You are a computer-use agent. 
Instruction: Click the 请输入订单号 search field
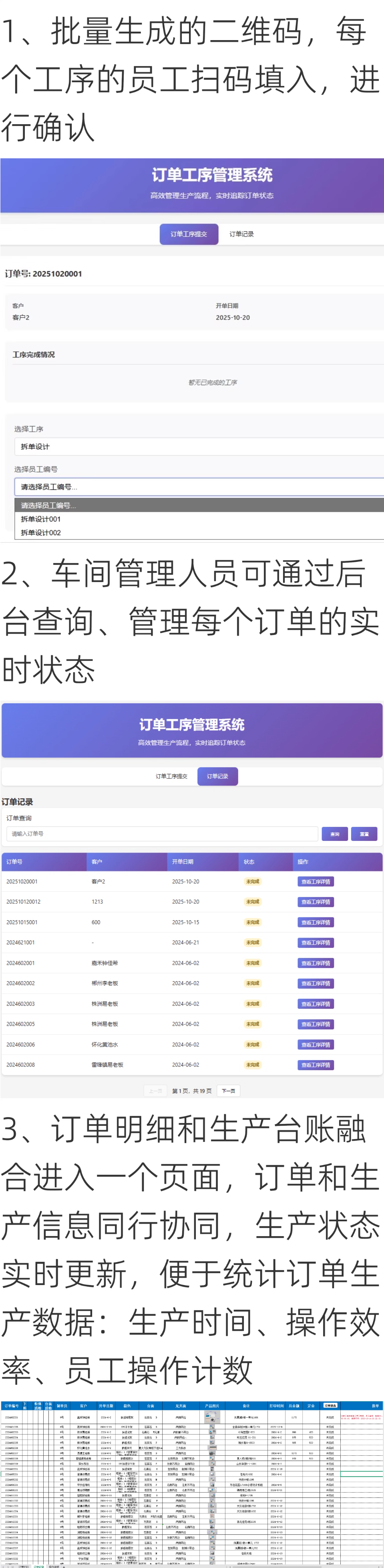[162, 834]
